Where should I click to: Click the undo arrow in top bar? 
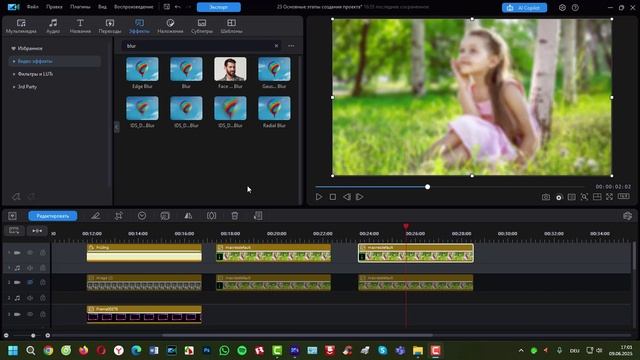178,7
